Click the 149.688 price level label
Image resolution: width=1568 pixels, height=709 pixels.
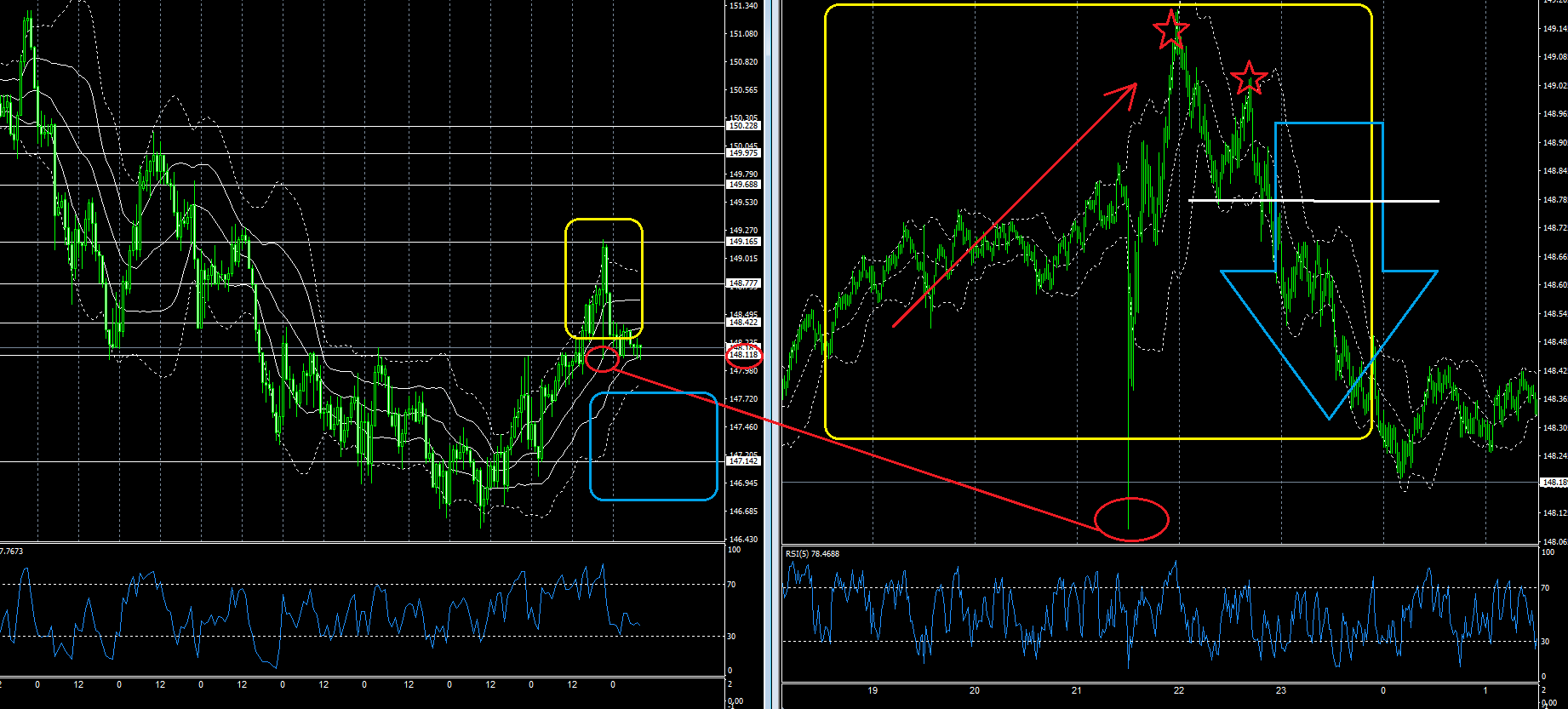pyautogui.click(x=743, y=185)
